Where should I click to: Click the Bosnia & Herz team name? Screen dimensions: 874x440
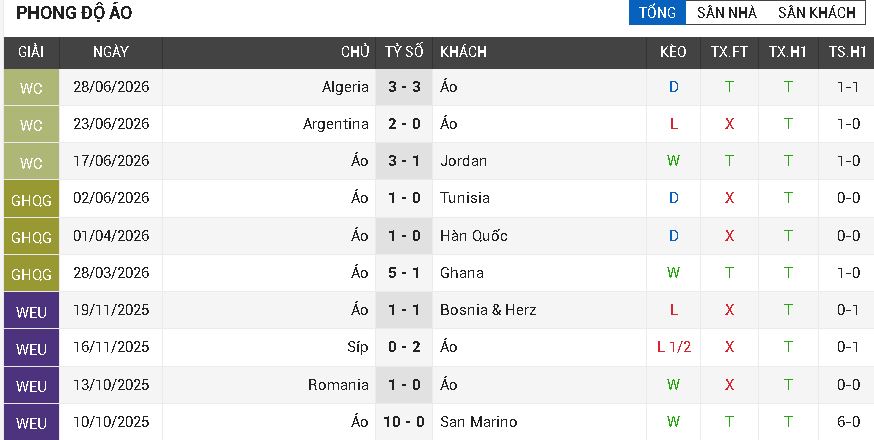[x=488, y=310]
